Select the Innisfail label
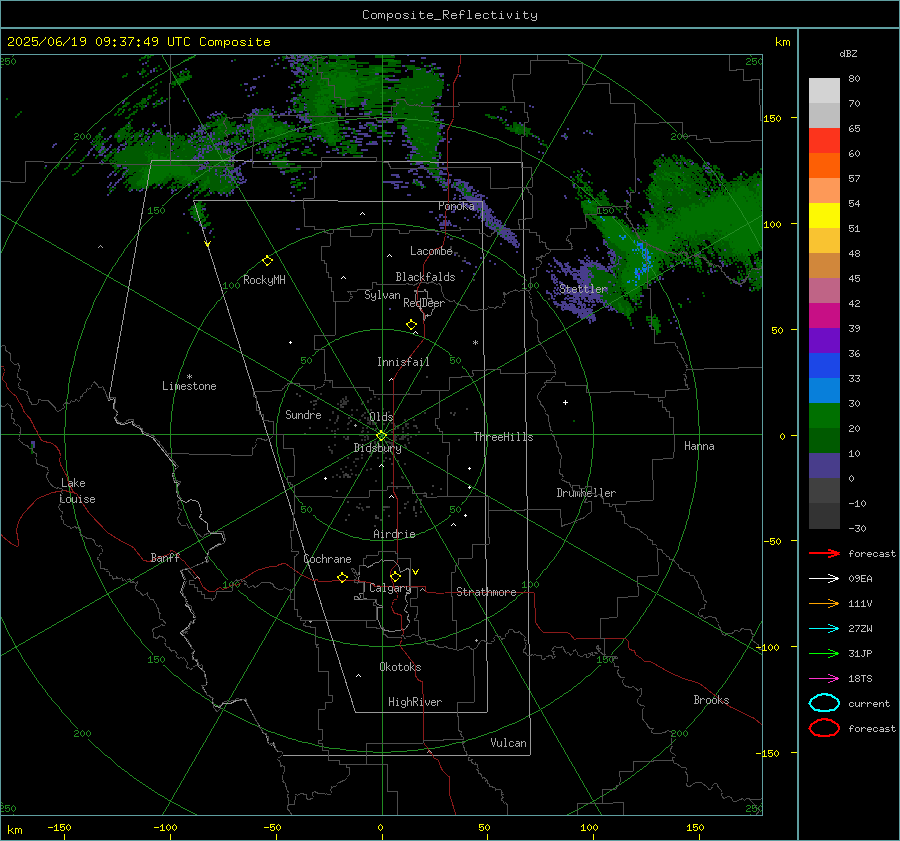 [403, 362]
